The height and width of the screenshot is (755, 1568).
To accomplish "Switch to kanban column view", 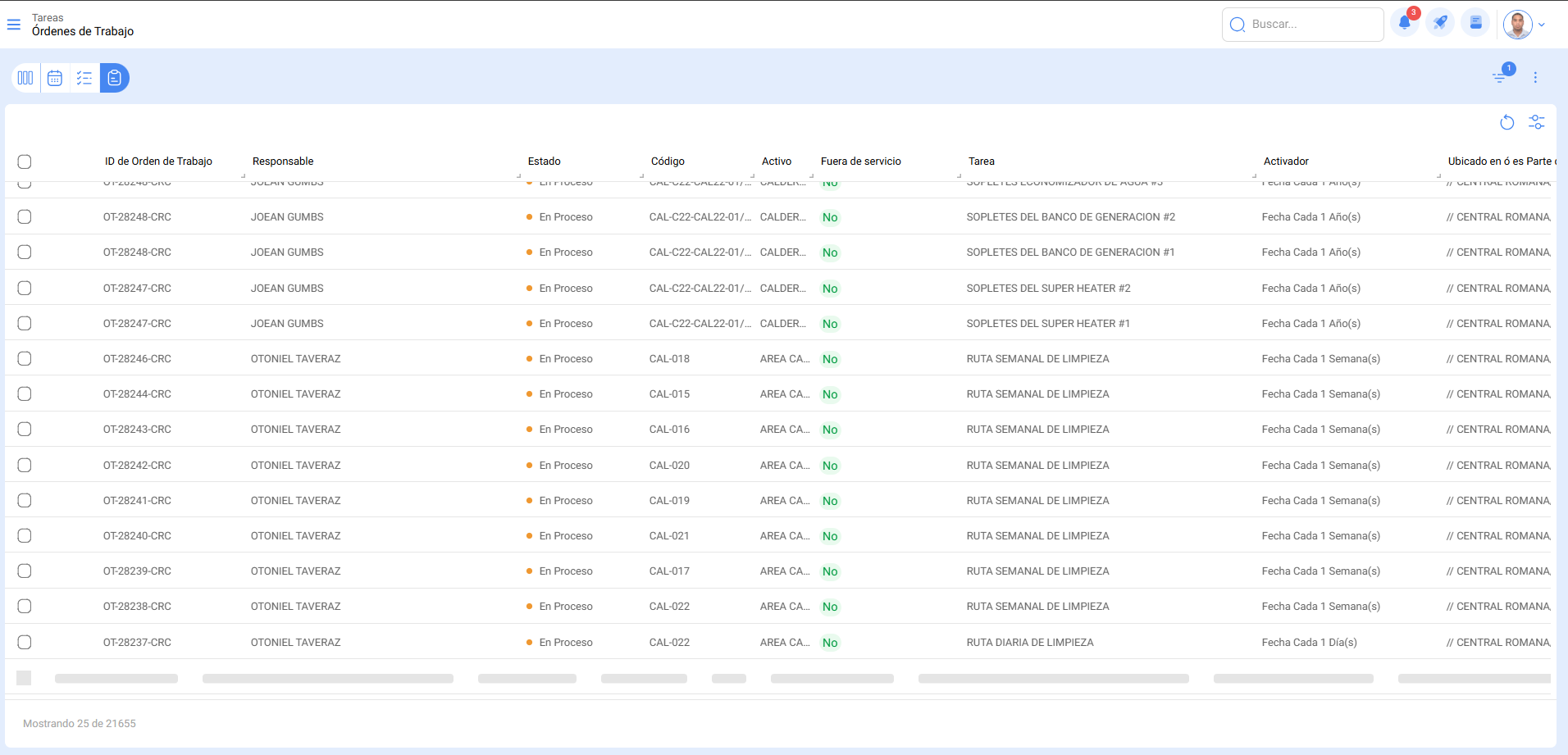I will [25, 78].
